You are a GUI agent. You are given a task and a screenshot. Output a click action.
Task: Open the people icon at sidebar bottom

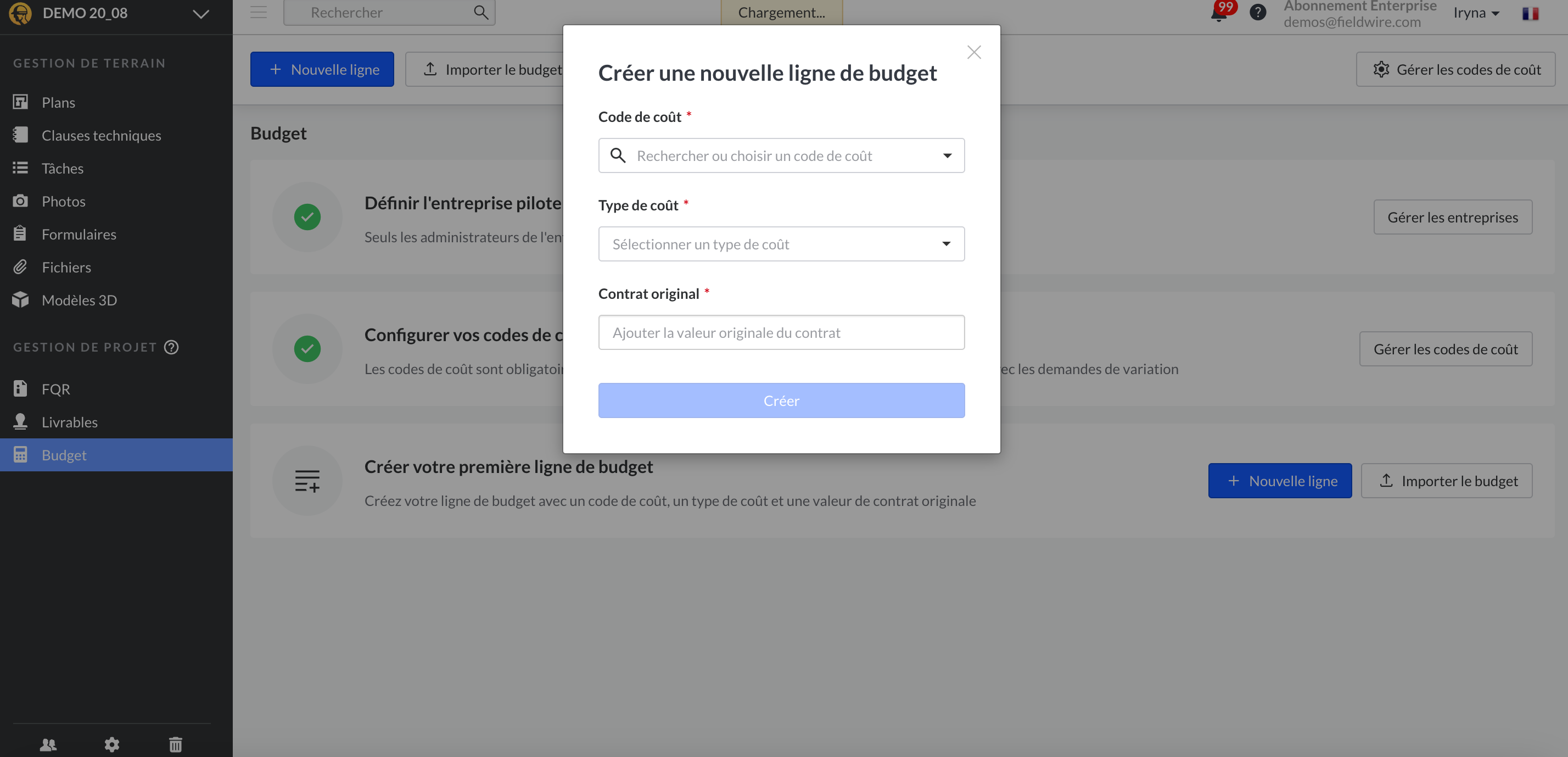[48, 744]
